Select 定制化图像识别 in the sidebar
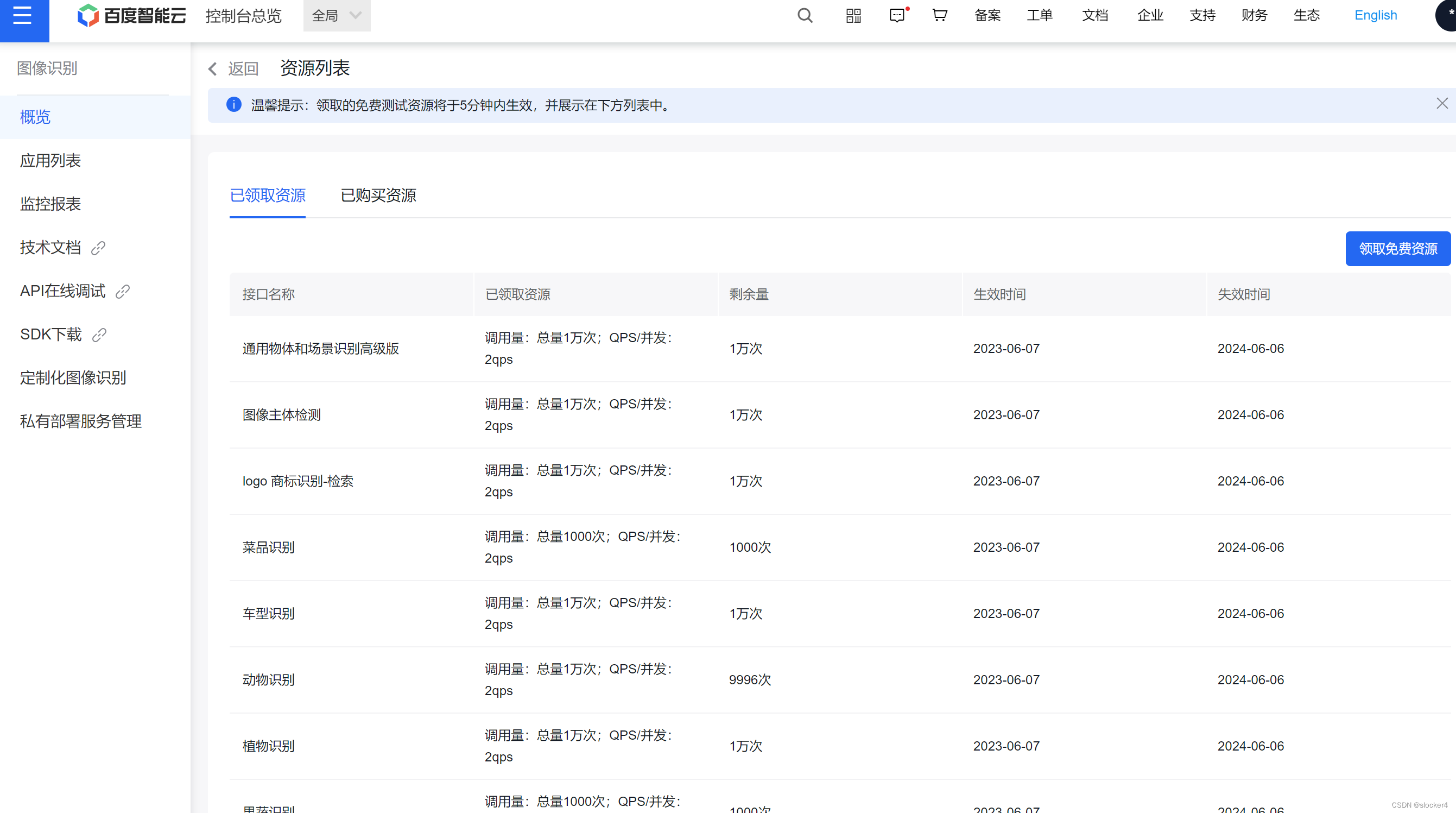The image size is (1456, 813). [x=73, y=377]
